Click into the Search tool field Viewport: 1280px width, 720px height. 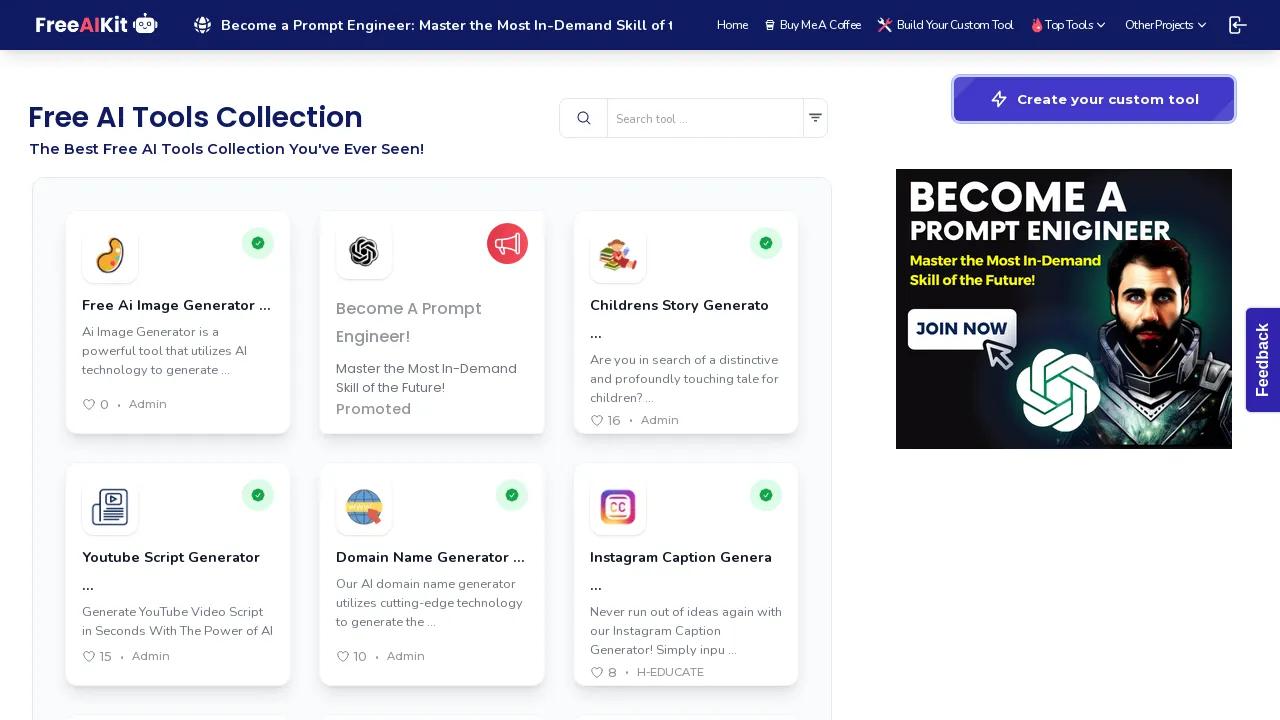(705, 119)
